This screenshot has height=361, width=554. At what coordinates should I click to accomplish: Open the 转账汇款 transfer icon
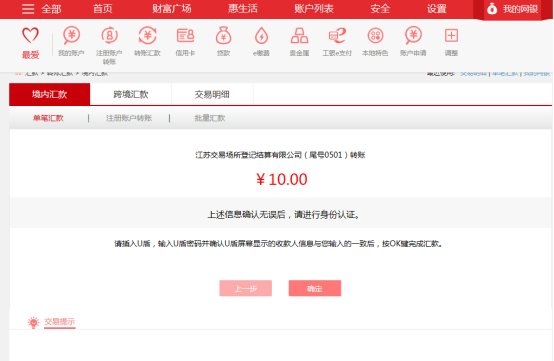tap(147, 35)
